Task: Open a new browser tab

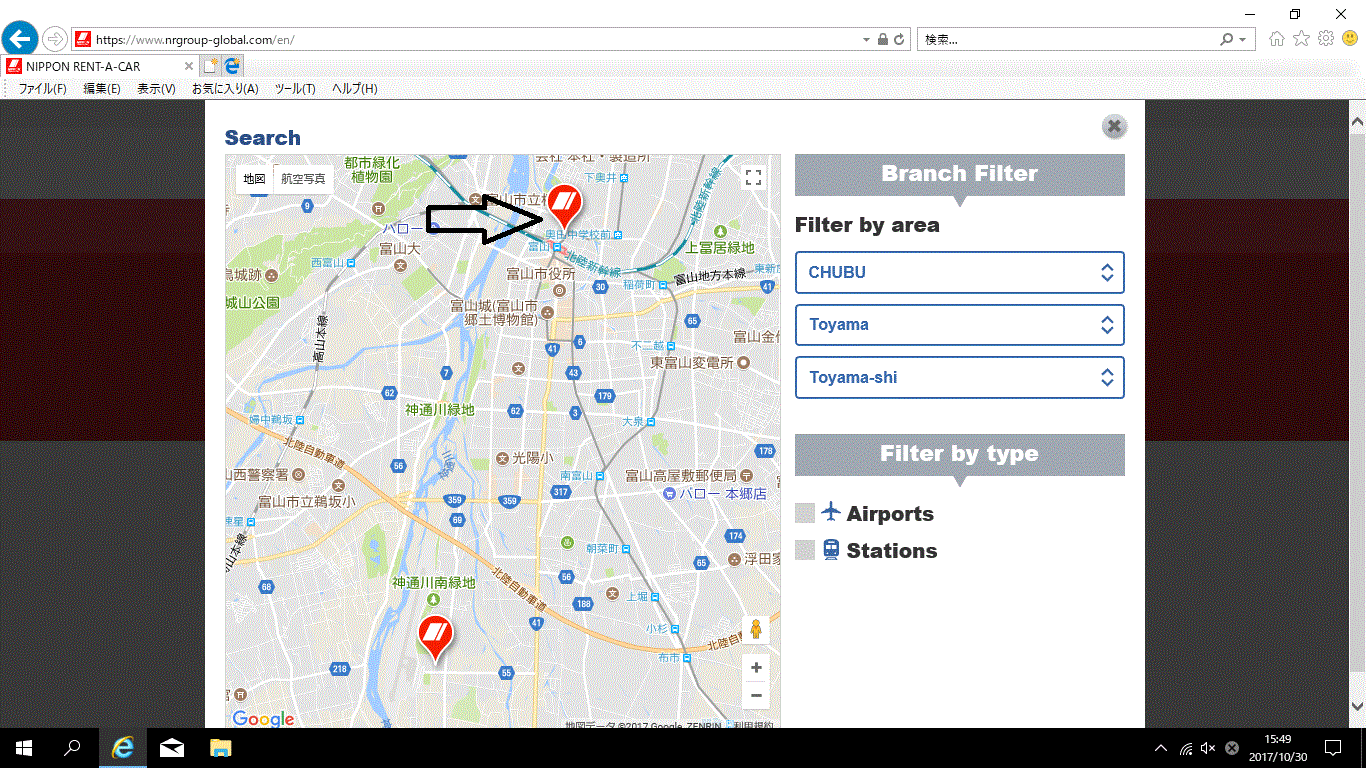Action: click(210, 66)
